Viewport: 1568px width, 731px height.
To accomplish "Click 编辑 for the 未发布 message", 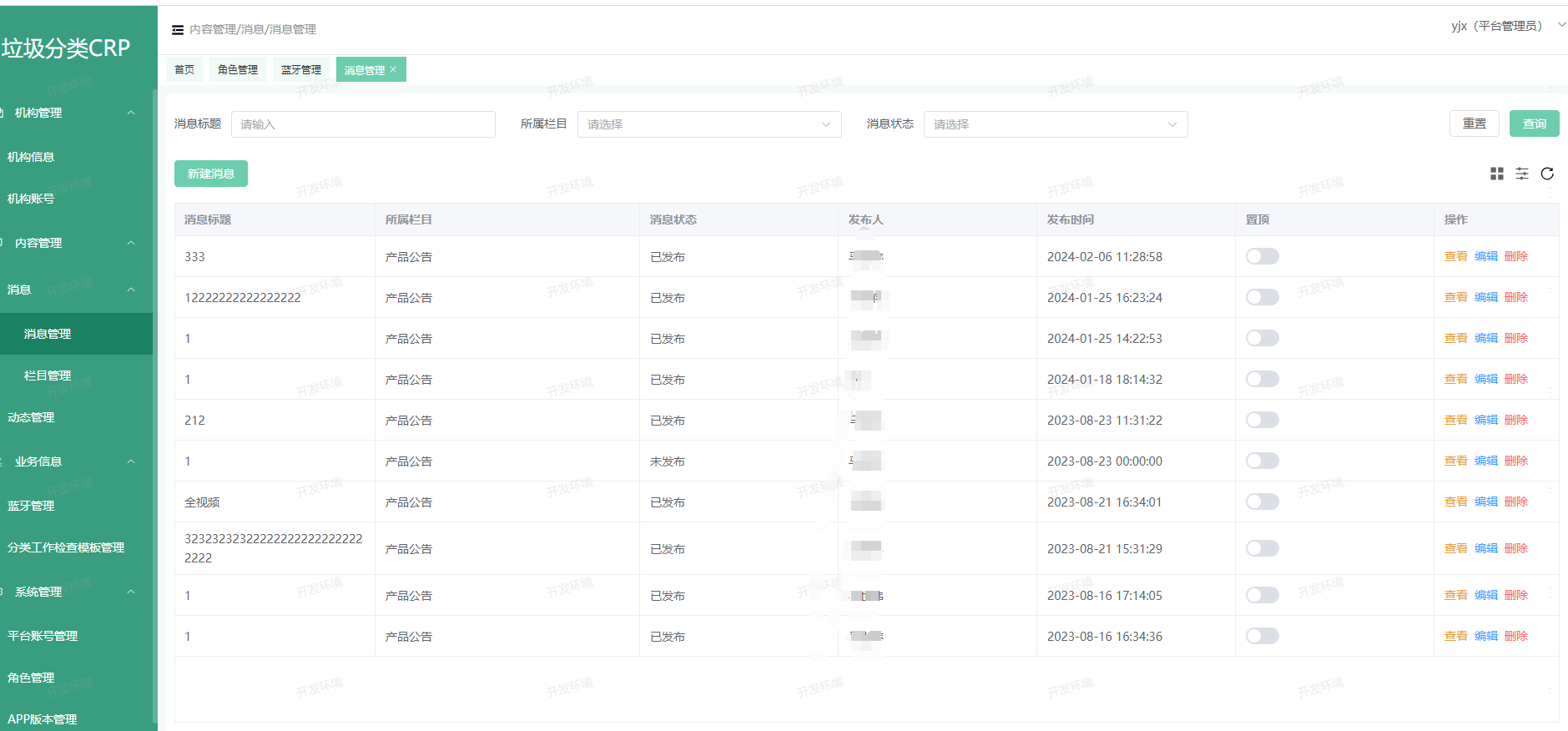I will [1485, 461].
